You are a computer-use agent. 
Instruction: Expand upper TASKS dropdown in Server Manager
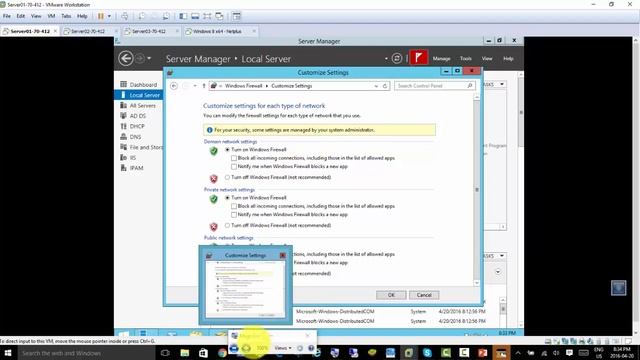(x=502, y=84)
